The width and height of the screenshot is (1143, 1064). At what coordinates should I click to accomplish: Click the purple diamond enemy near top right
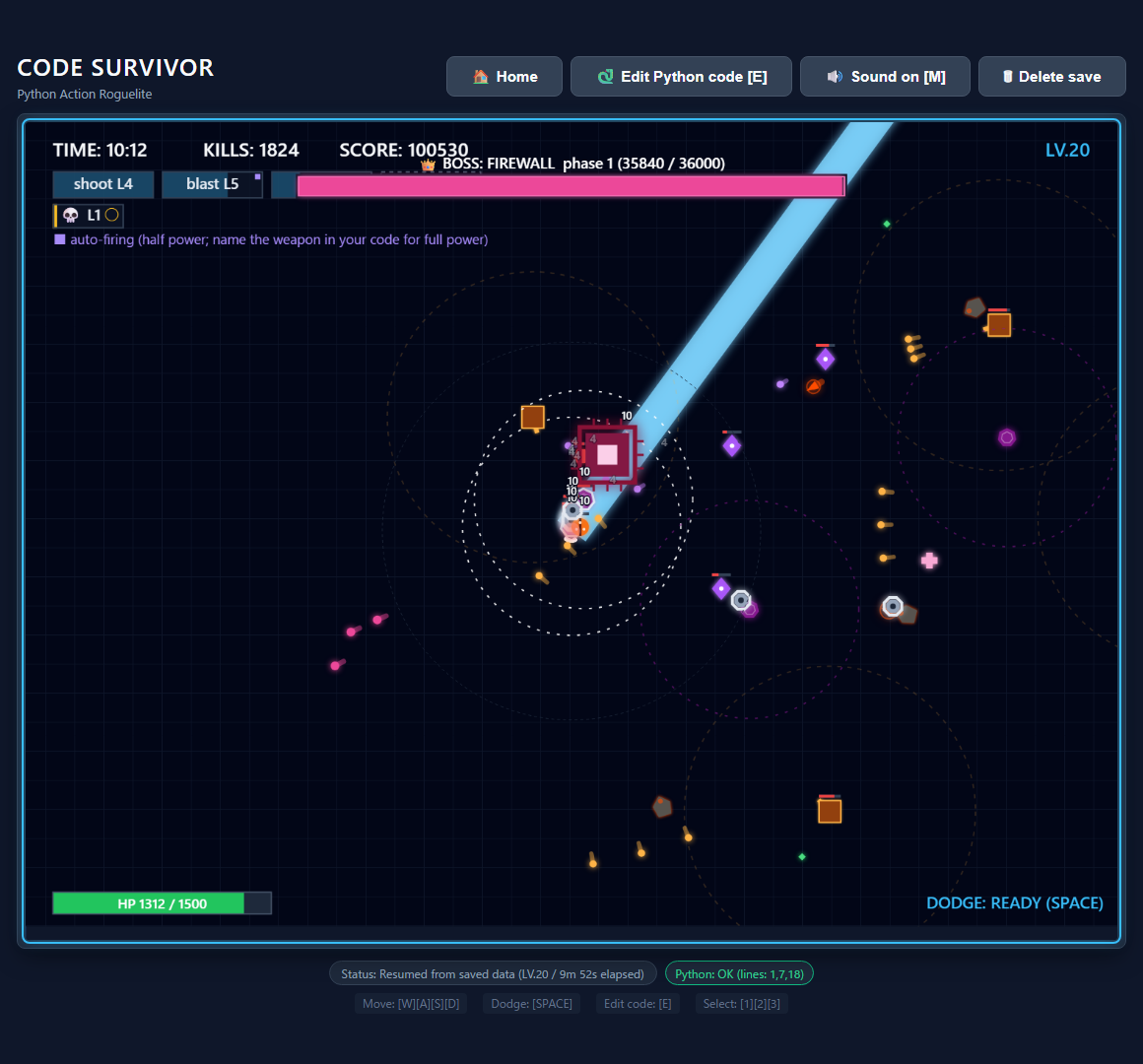point(825,359)
